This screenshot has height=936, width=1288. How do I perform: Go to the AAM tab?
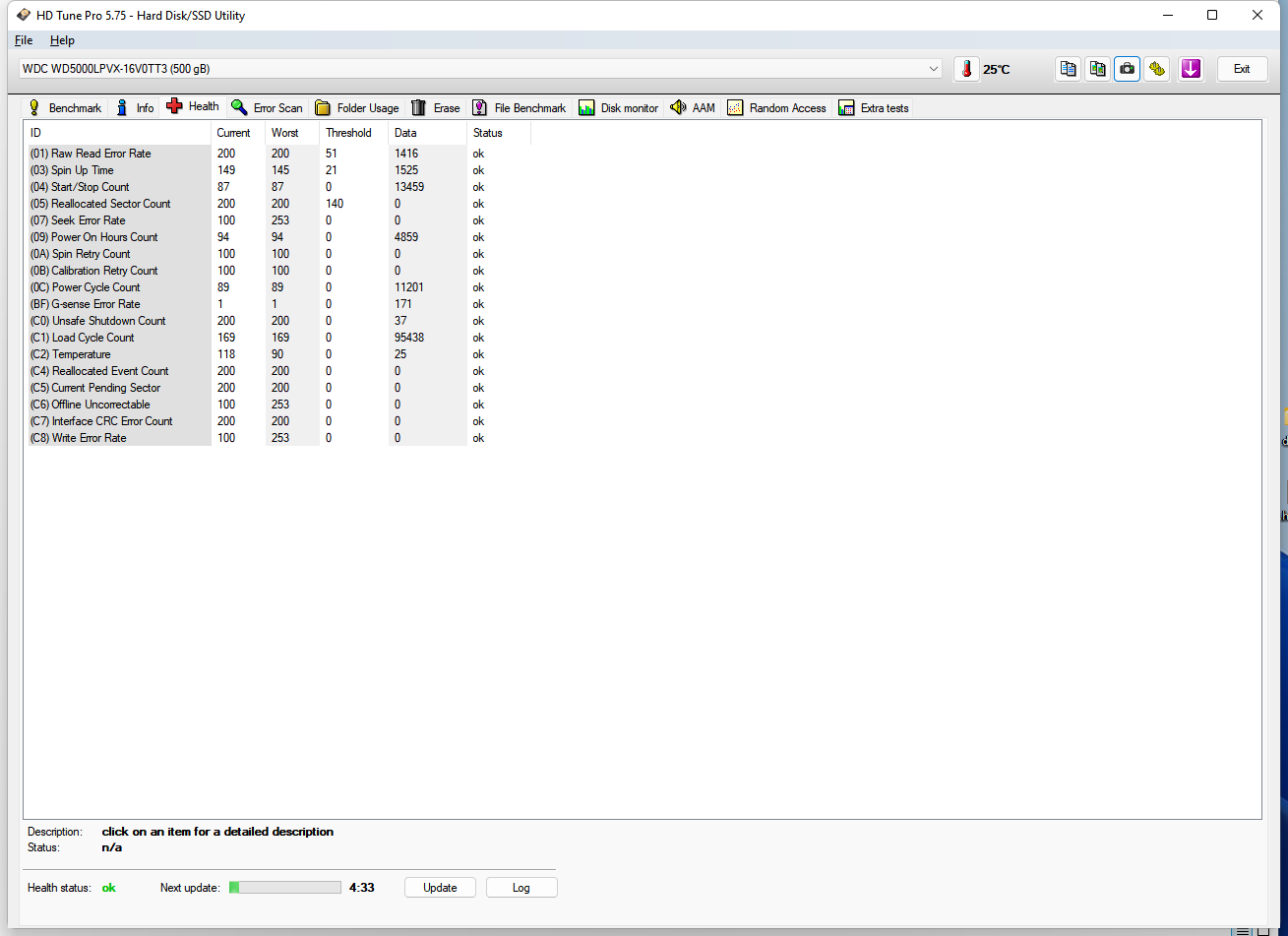[693, 108]
